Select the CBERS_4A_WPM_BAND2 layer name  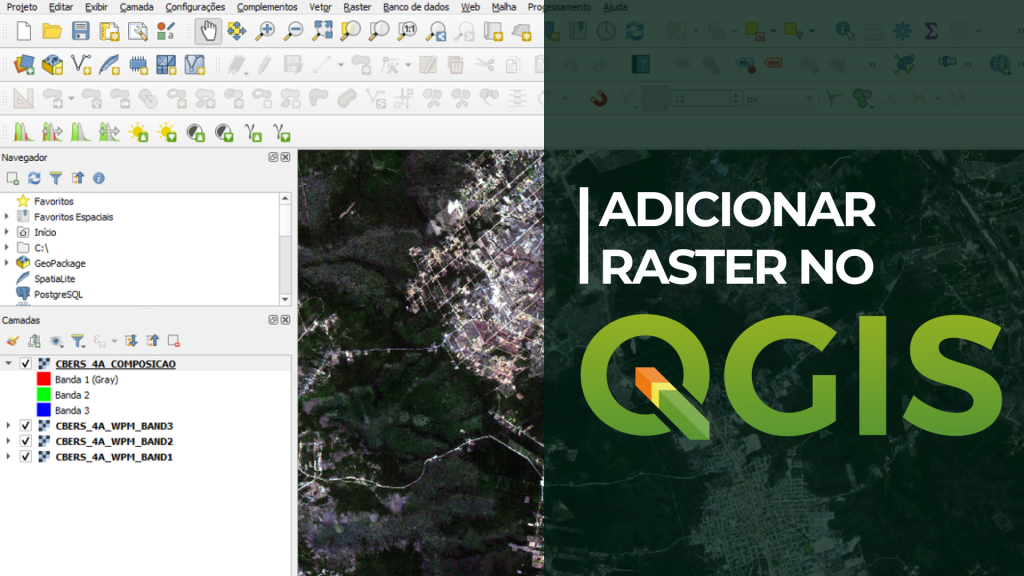click(114, 441)
